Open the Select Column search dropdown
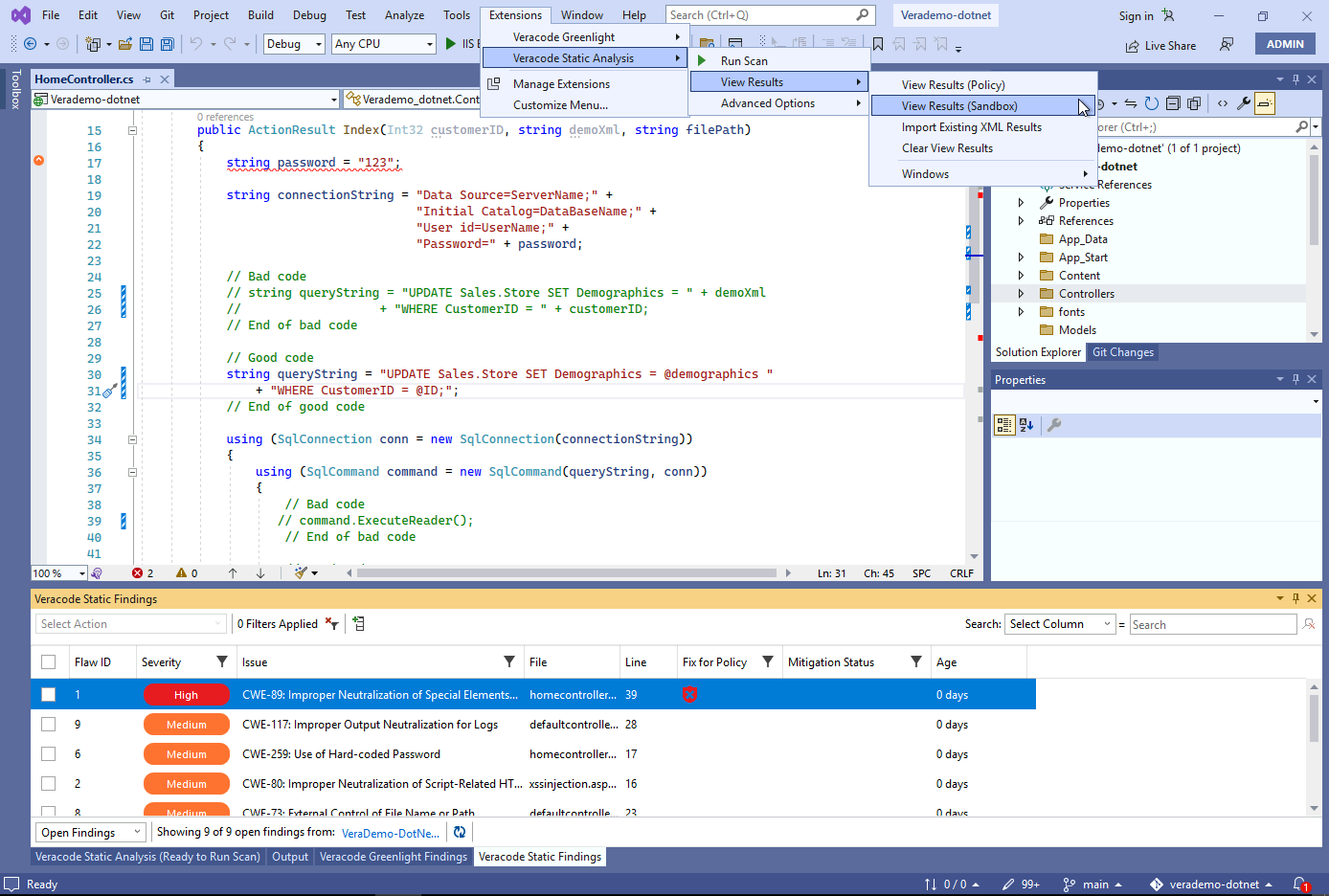 pyautogui.click(x=1060, y=624)
